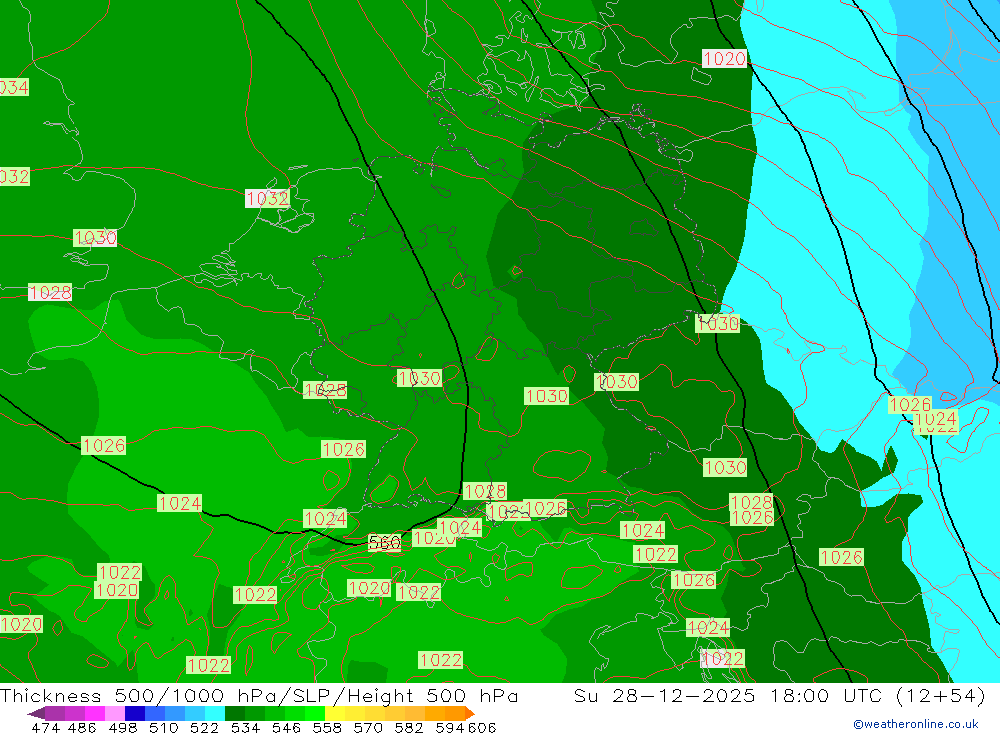Screen dimensions: 1000x733
Task: Click legend value 558
Action: pyautogui.click(x=327, y=727)
